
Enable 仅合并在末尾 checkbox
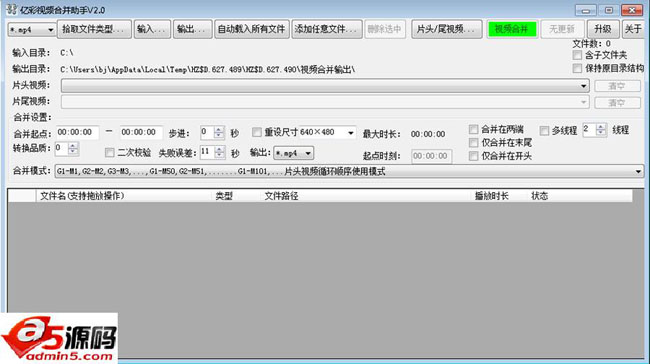click(x=473, y=143)
